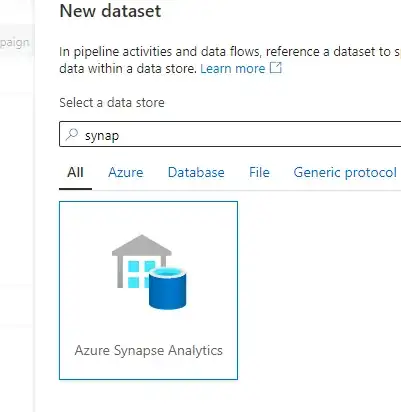
Task: Select the Azure Synapse Analytics tile
Action: coord(148,290)
